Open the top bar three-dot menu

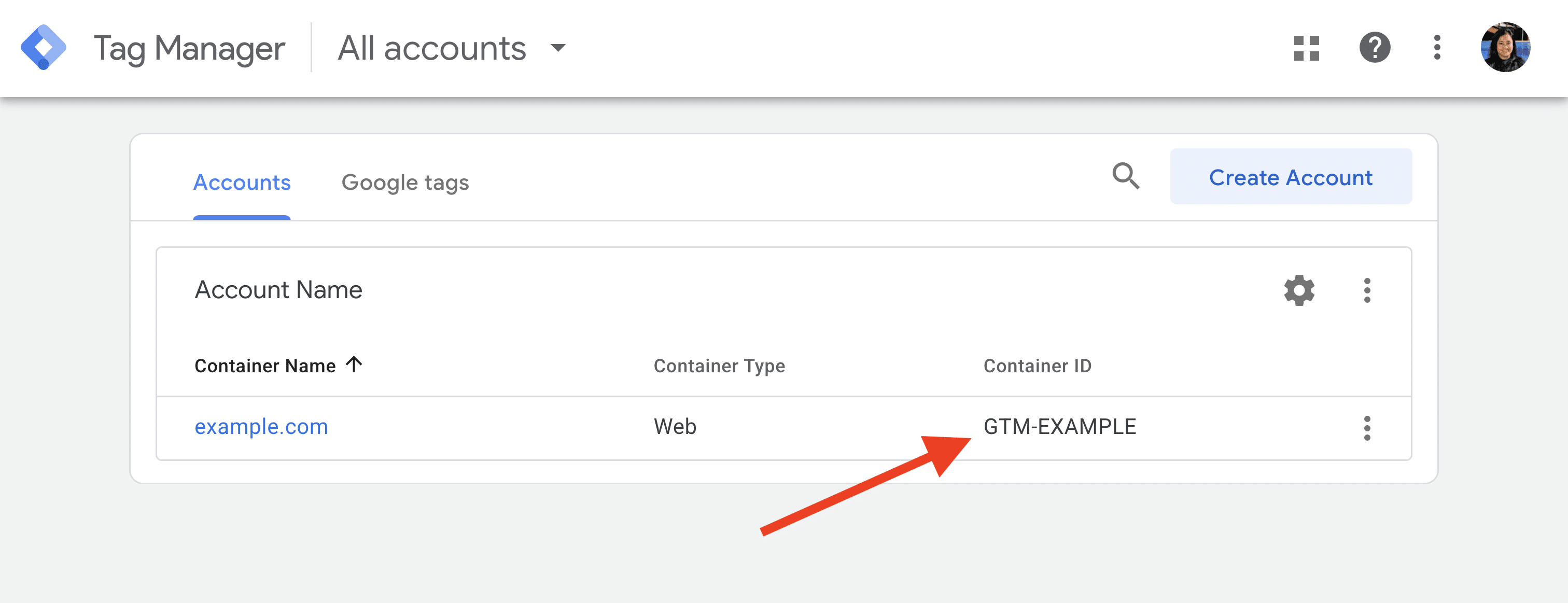tap(1437, 48)
